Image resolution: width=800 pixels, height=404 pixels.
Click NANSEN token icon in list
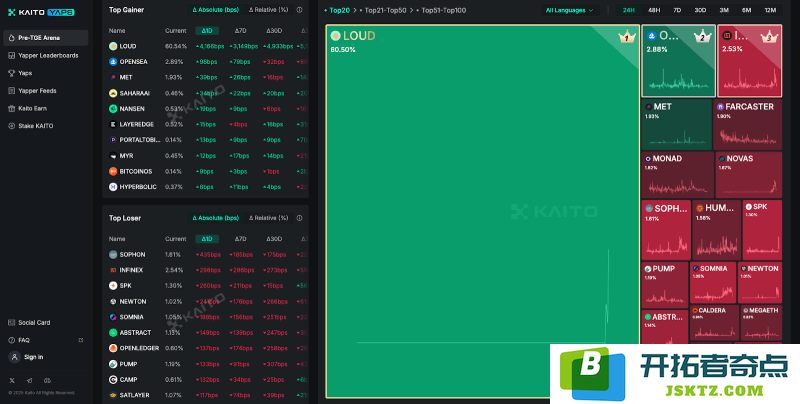113,109
